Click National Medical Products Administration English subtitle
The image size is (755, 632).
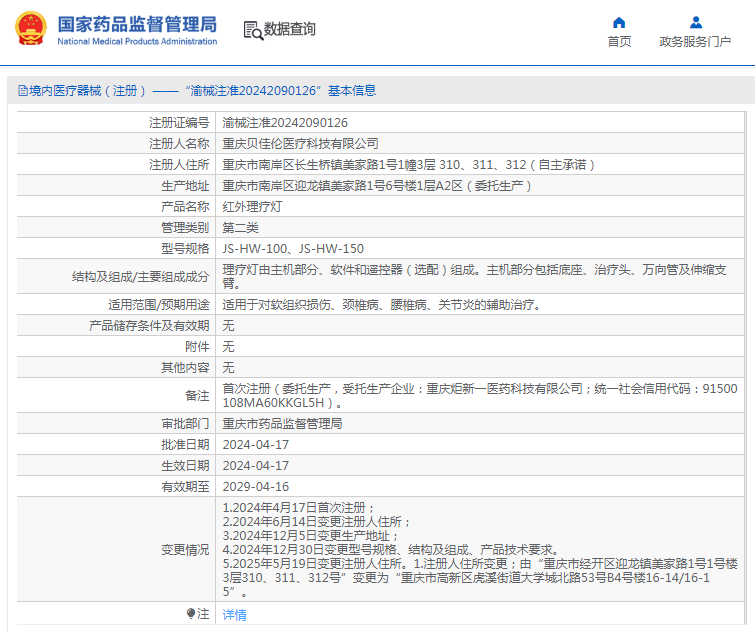point(137,41)
